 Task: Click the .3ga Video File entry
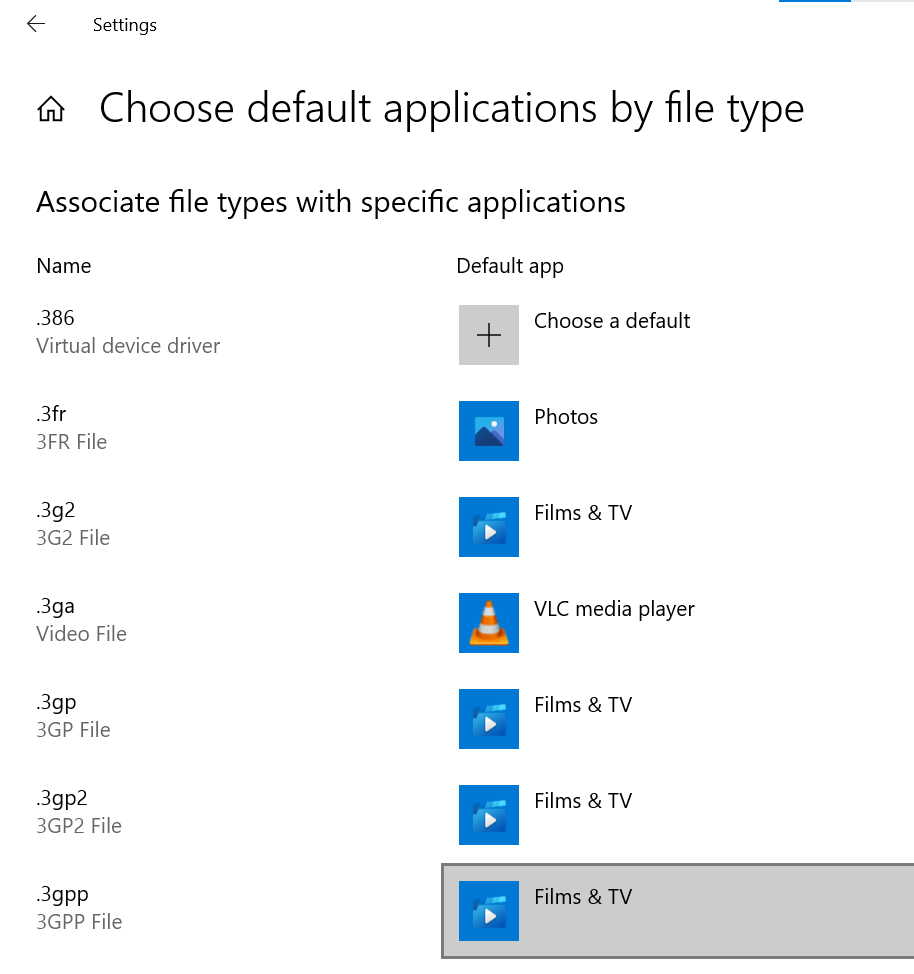[81, 620]
